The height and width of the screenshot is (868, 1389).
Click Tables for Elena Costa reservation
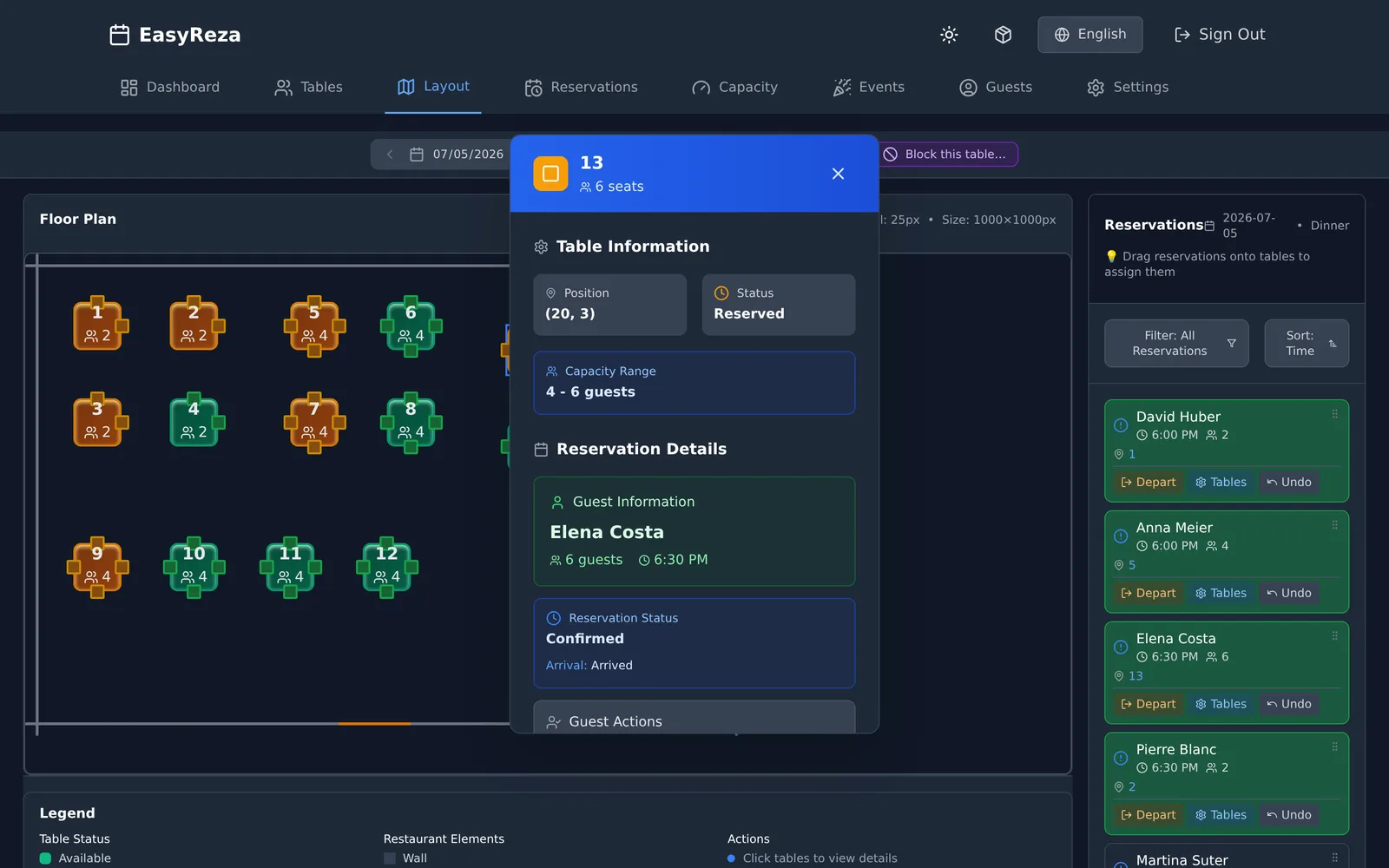coord(1221,705)
